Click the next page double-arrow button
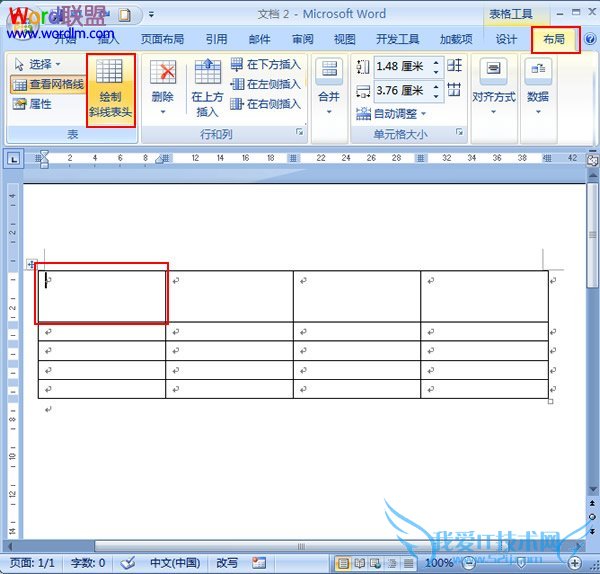The width and height of the screenshot is (600, 574). (x=592, y=532)
